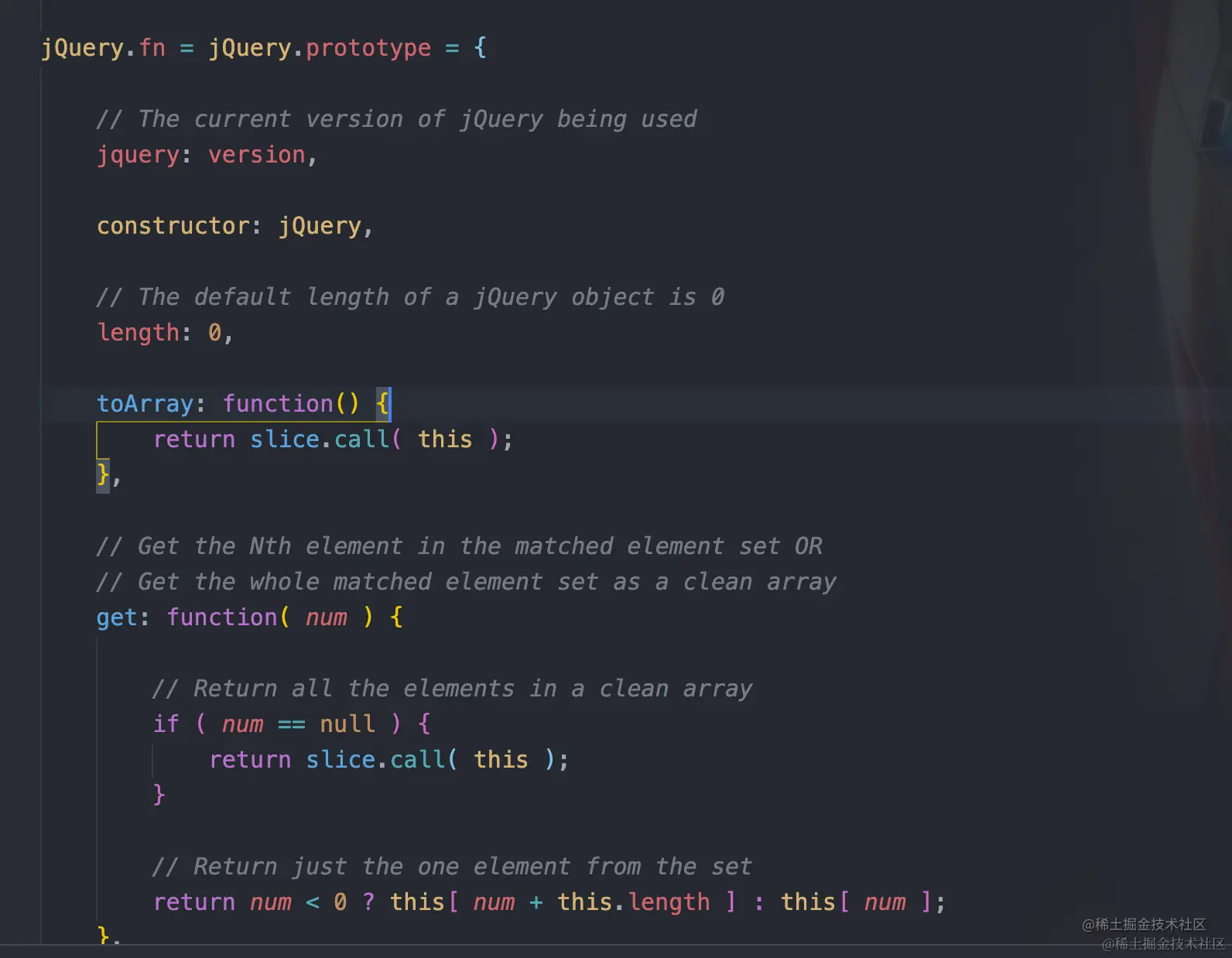Click the comment 'Get the Nth element in the matched element set OR'
Viewport: 1232px width, 958px height.
coord(459,546)
